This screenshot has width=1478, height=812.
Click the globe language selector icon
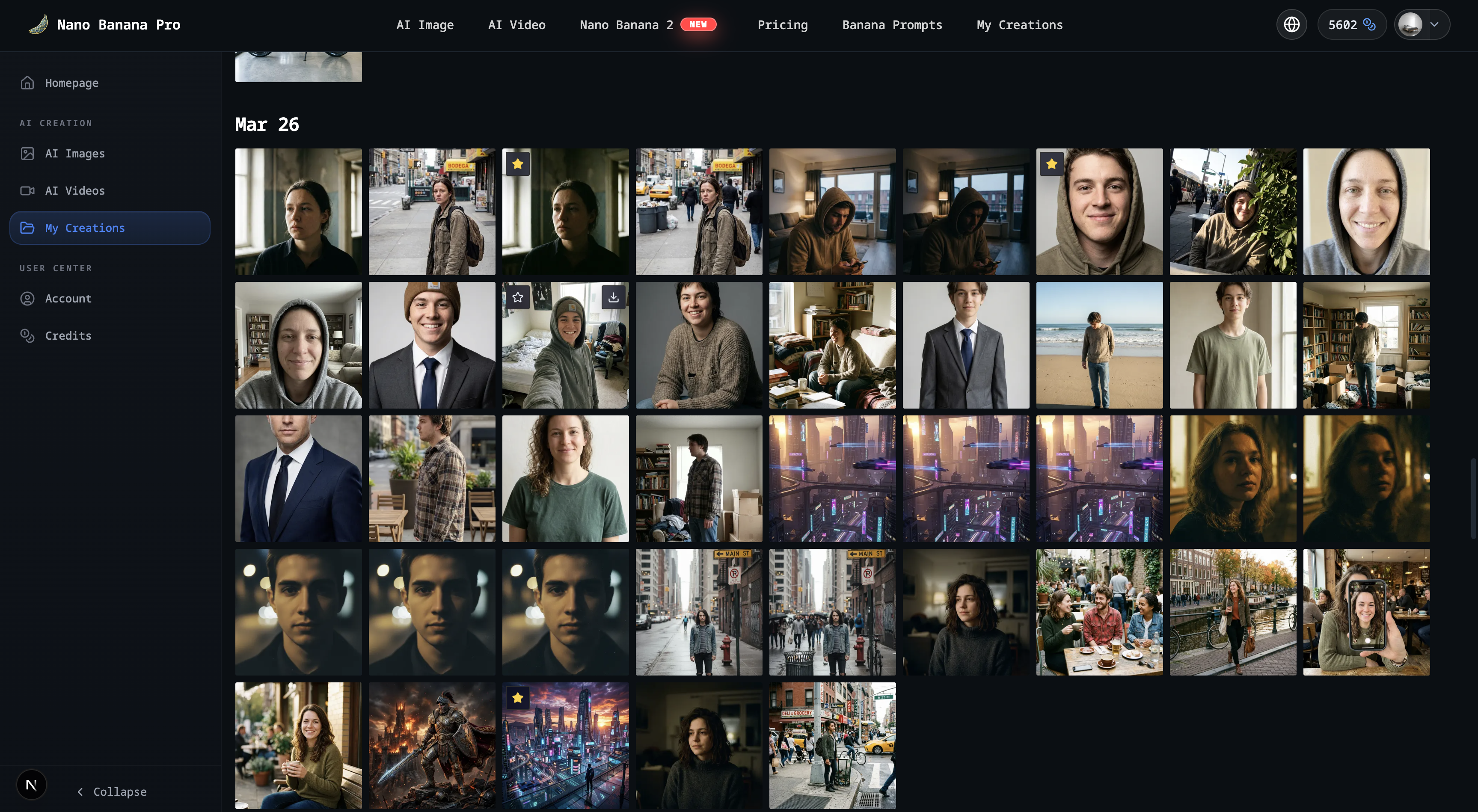pos(1291,25)
